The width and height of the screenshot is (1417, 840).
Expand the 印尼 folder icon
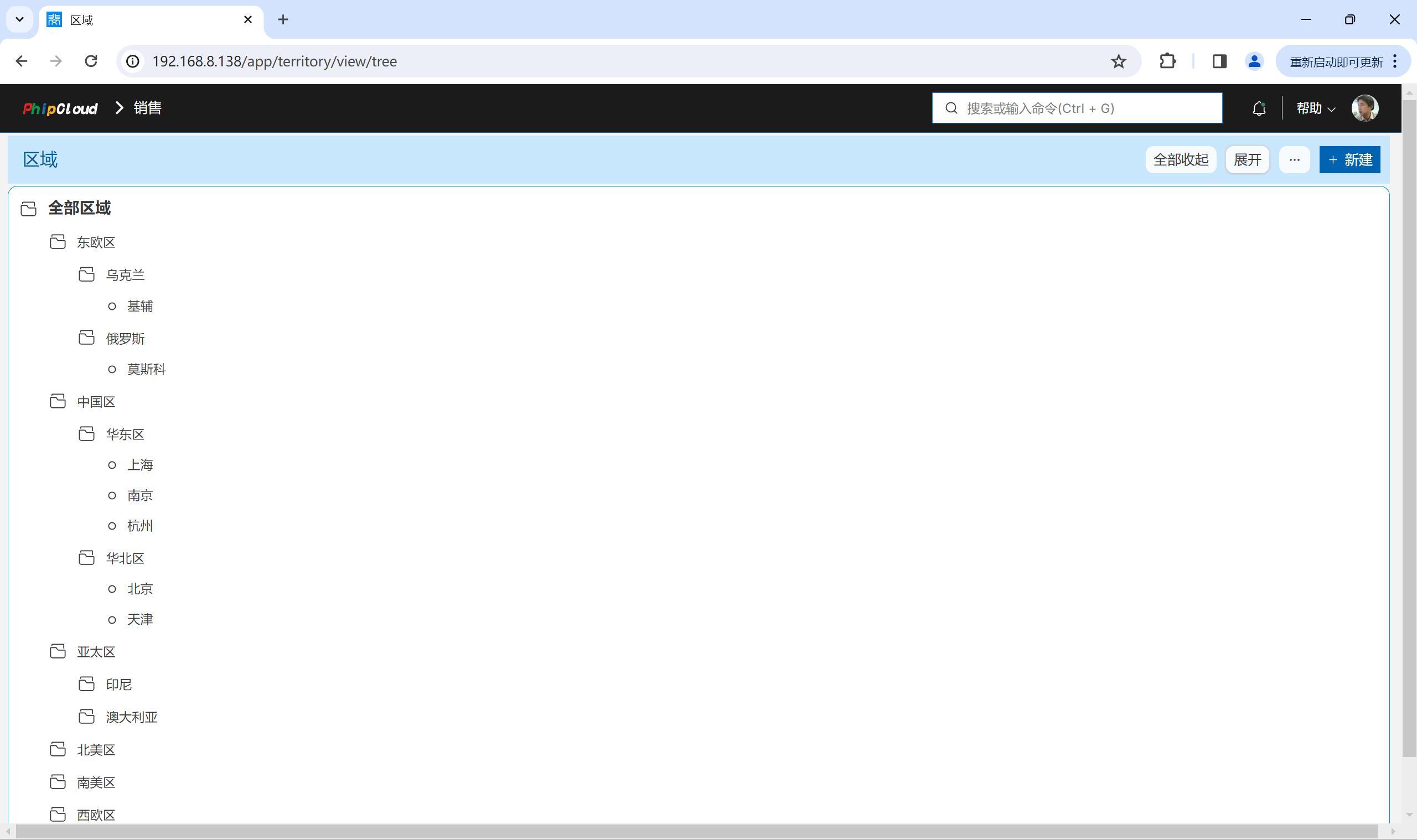point(86,685)
